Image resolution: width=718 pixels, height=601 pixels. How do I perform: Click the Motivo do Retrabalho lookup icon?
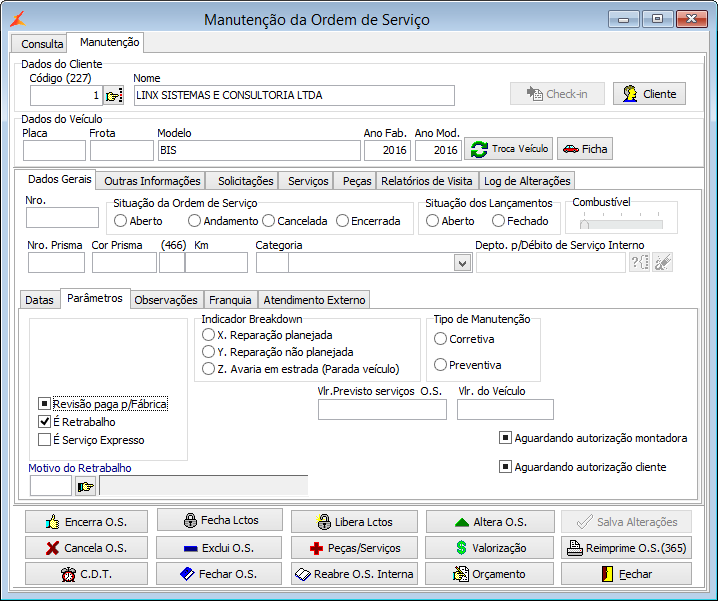coord(85,486)
